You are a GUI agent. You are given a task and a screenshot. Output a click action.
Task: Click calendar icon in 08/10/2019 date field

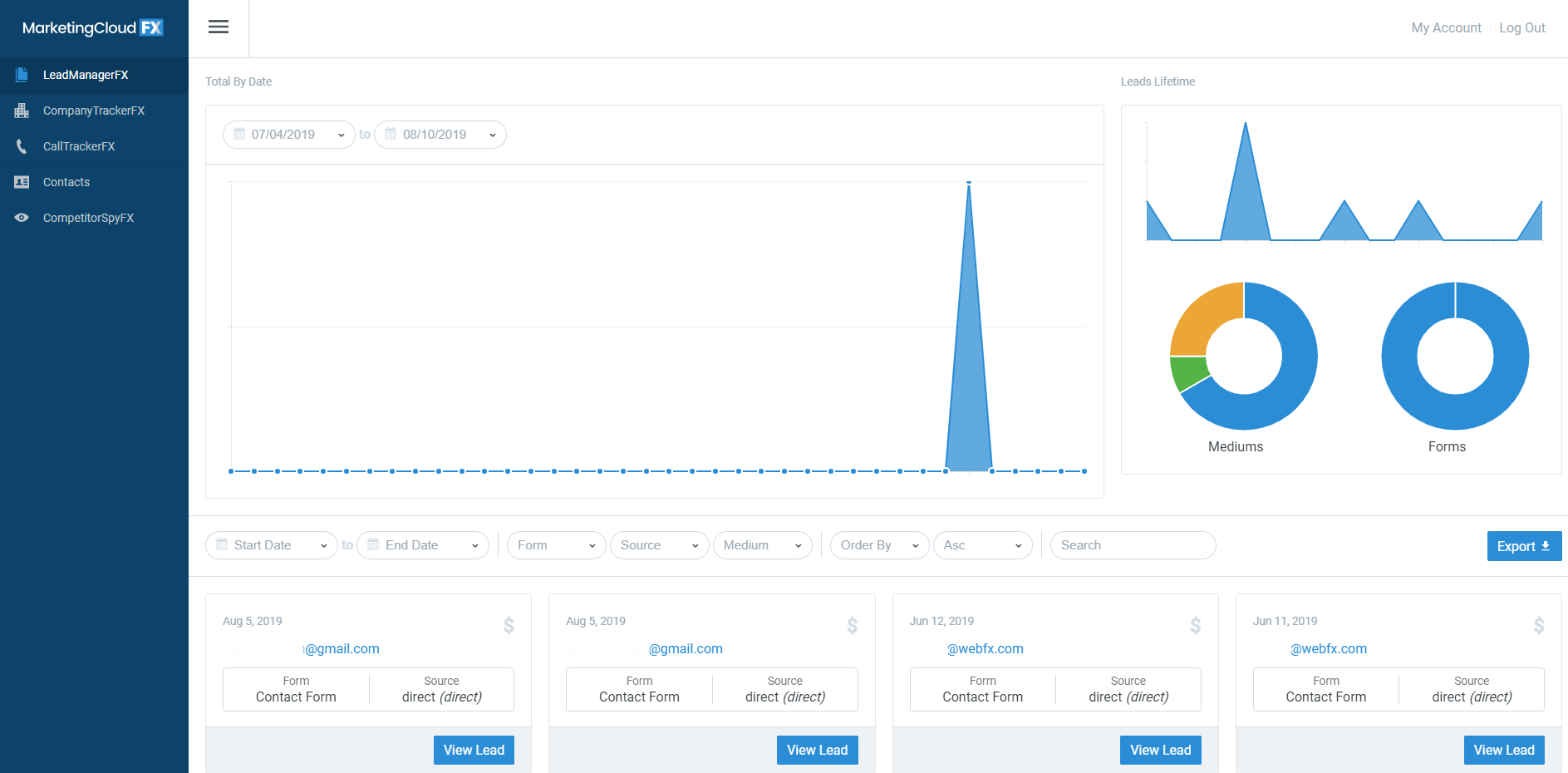(391, 134)
